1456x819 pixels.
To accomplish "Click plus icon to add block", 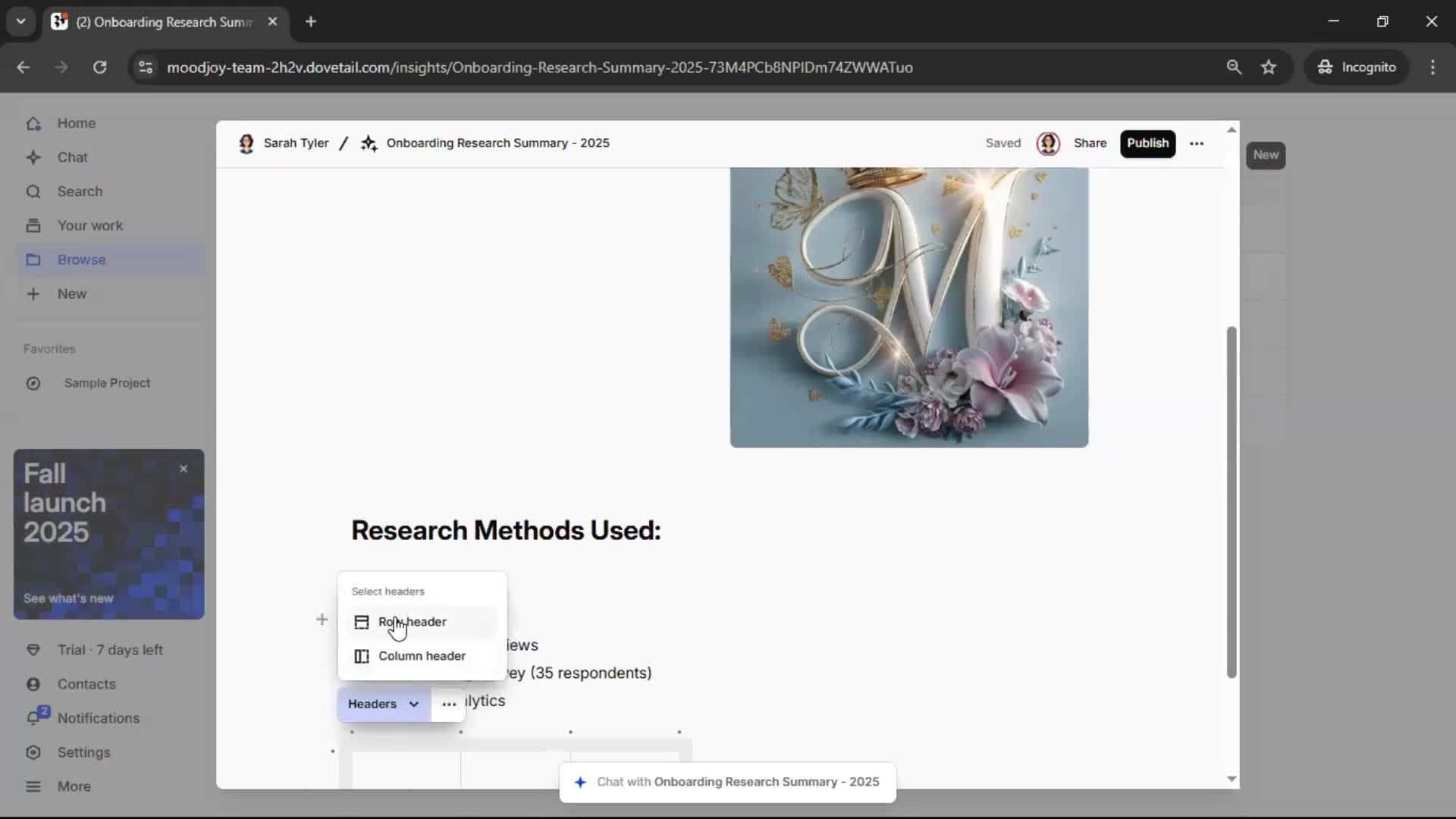I will [x=322, y=620].
